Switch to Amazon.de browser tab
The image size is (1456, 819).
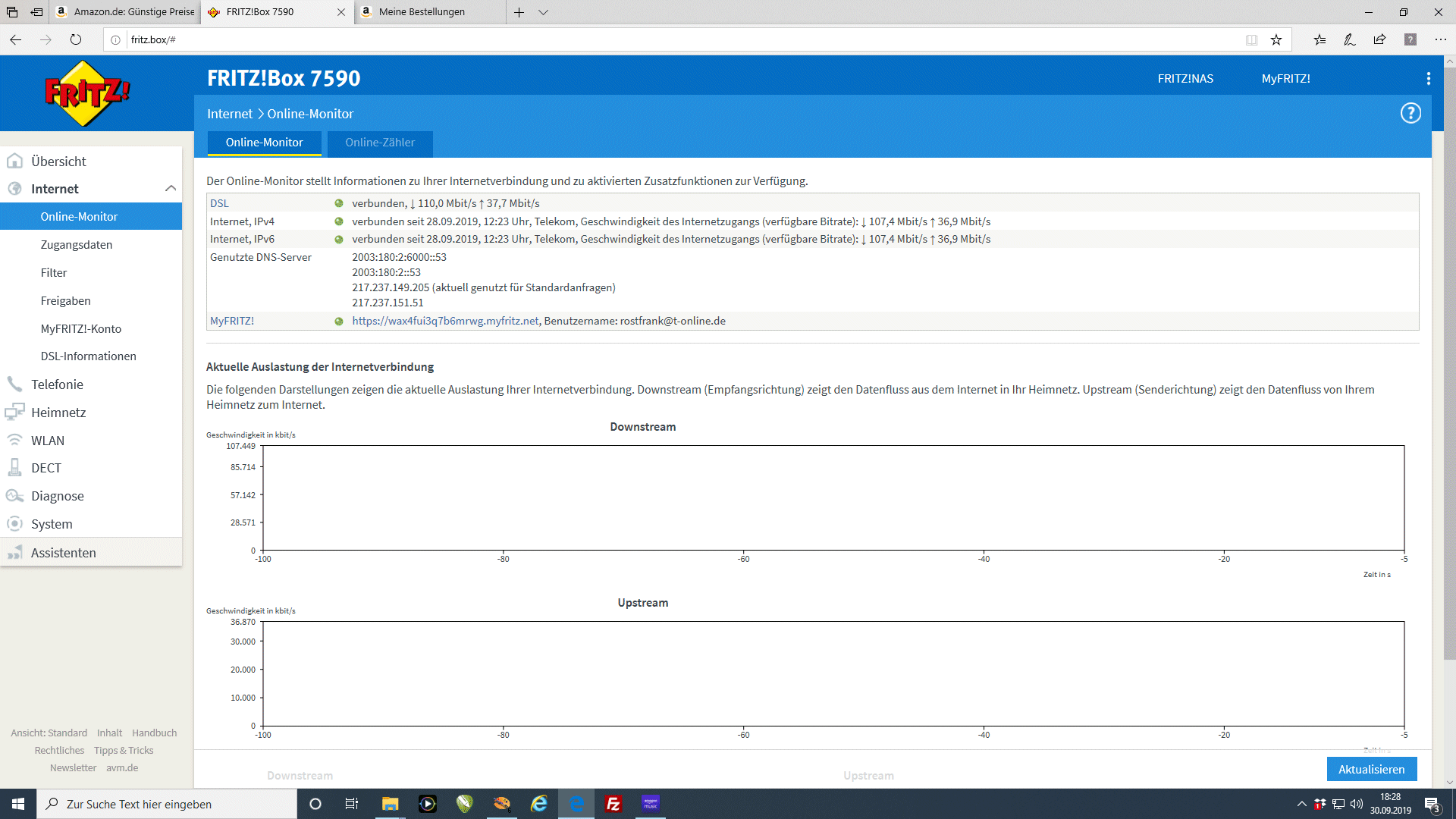(125, 12)
